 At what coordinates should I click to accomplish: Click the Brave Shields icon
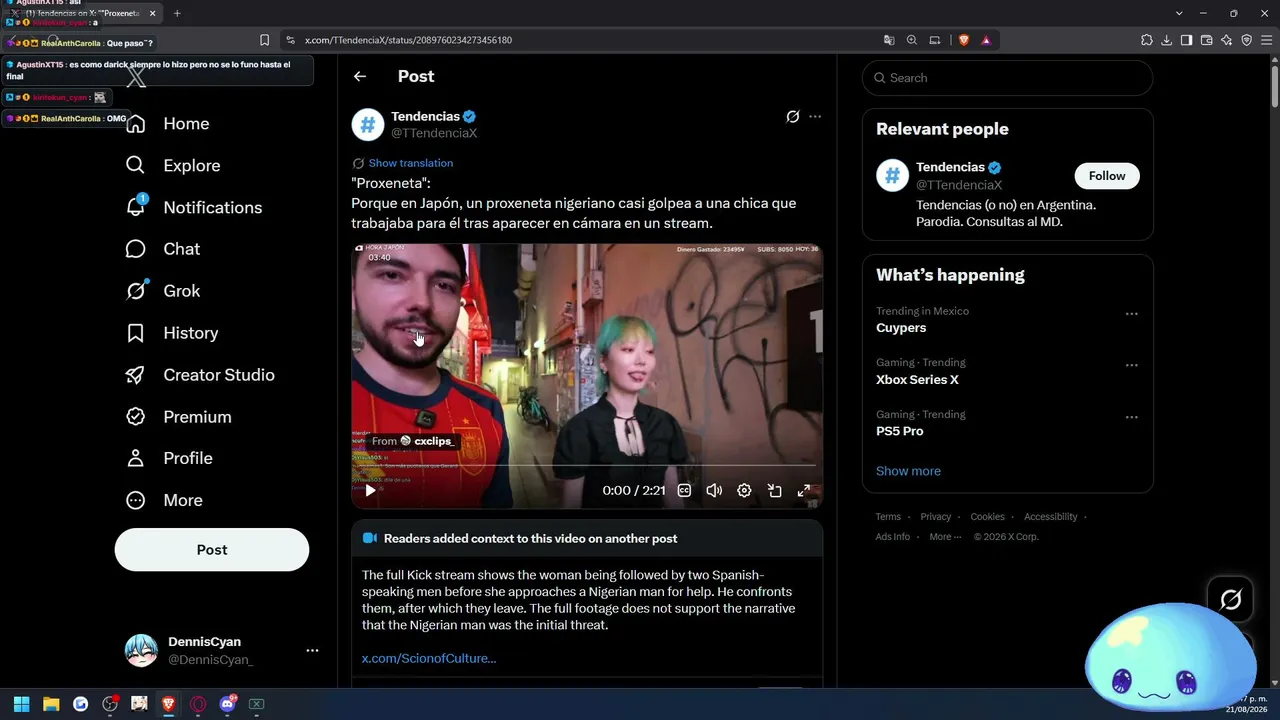tap(964, 40)
